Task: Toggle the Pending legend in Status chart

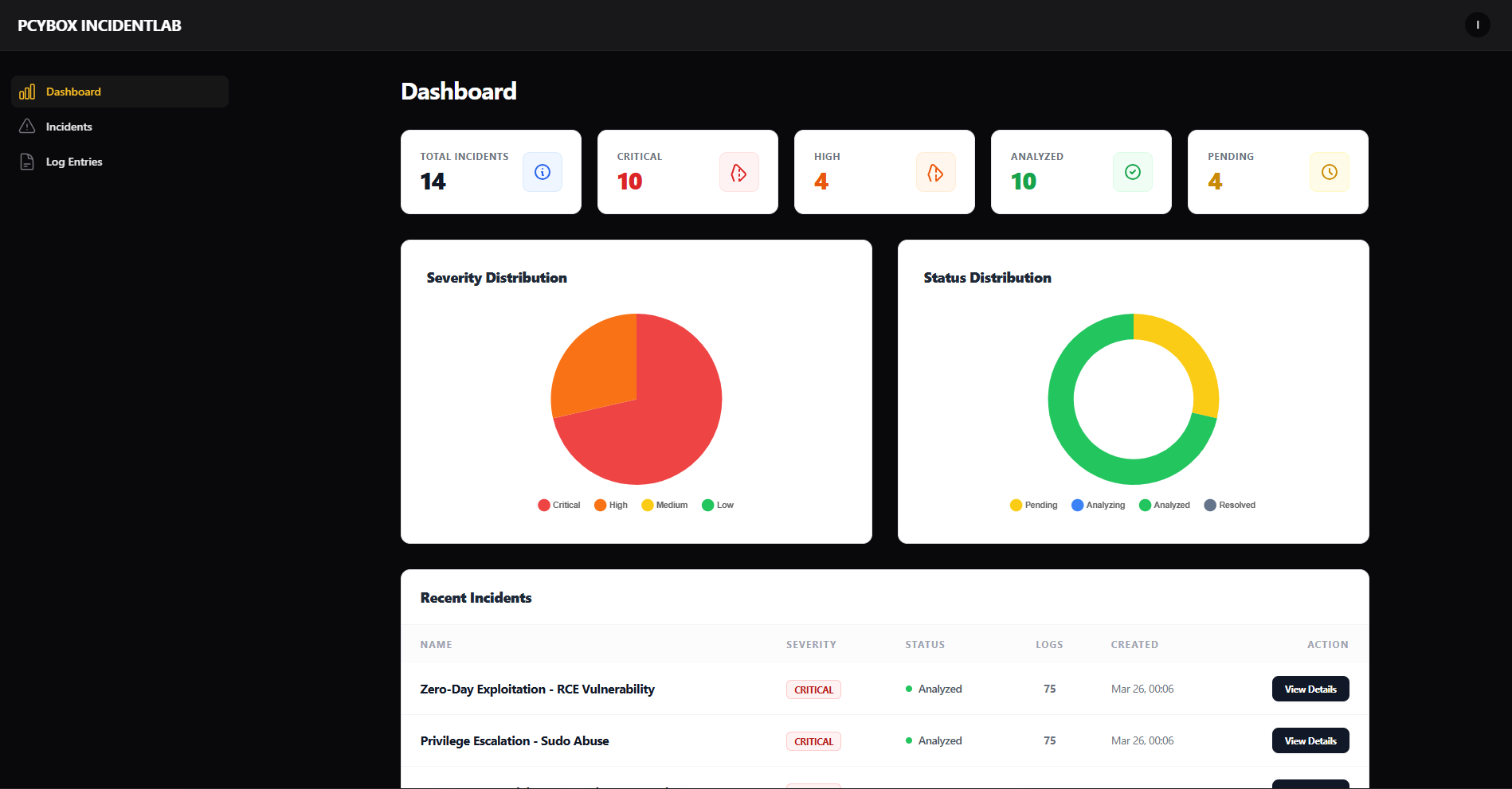Action: (x=1034, y=505)
